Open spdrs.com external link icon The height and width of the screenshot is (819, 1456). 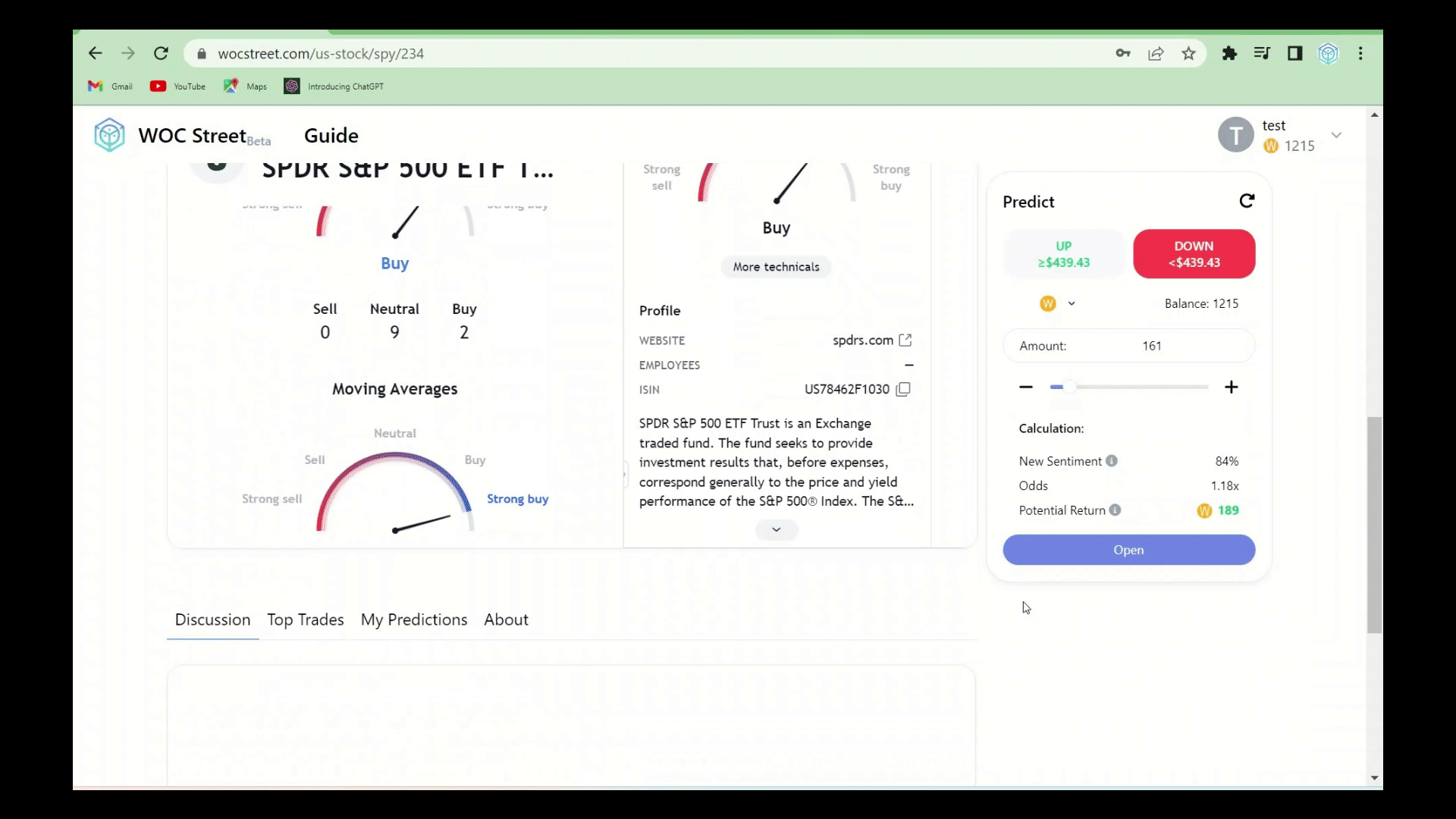(x=905, y=340)
